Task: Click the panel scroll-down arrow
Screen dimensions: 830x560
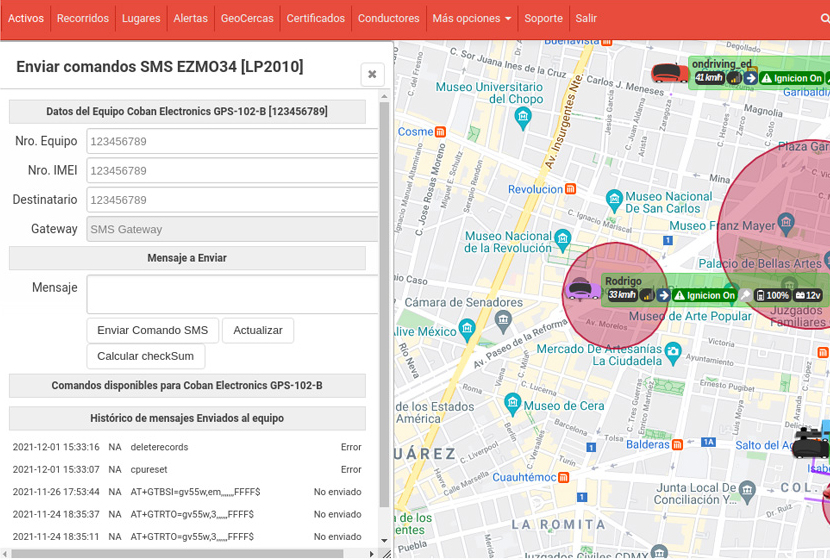Action: tap(384, 541)
